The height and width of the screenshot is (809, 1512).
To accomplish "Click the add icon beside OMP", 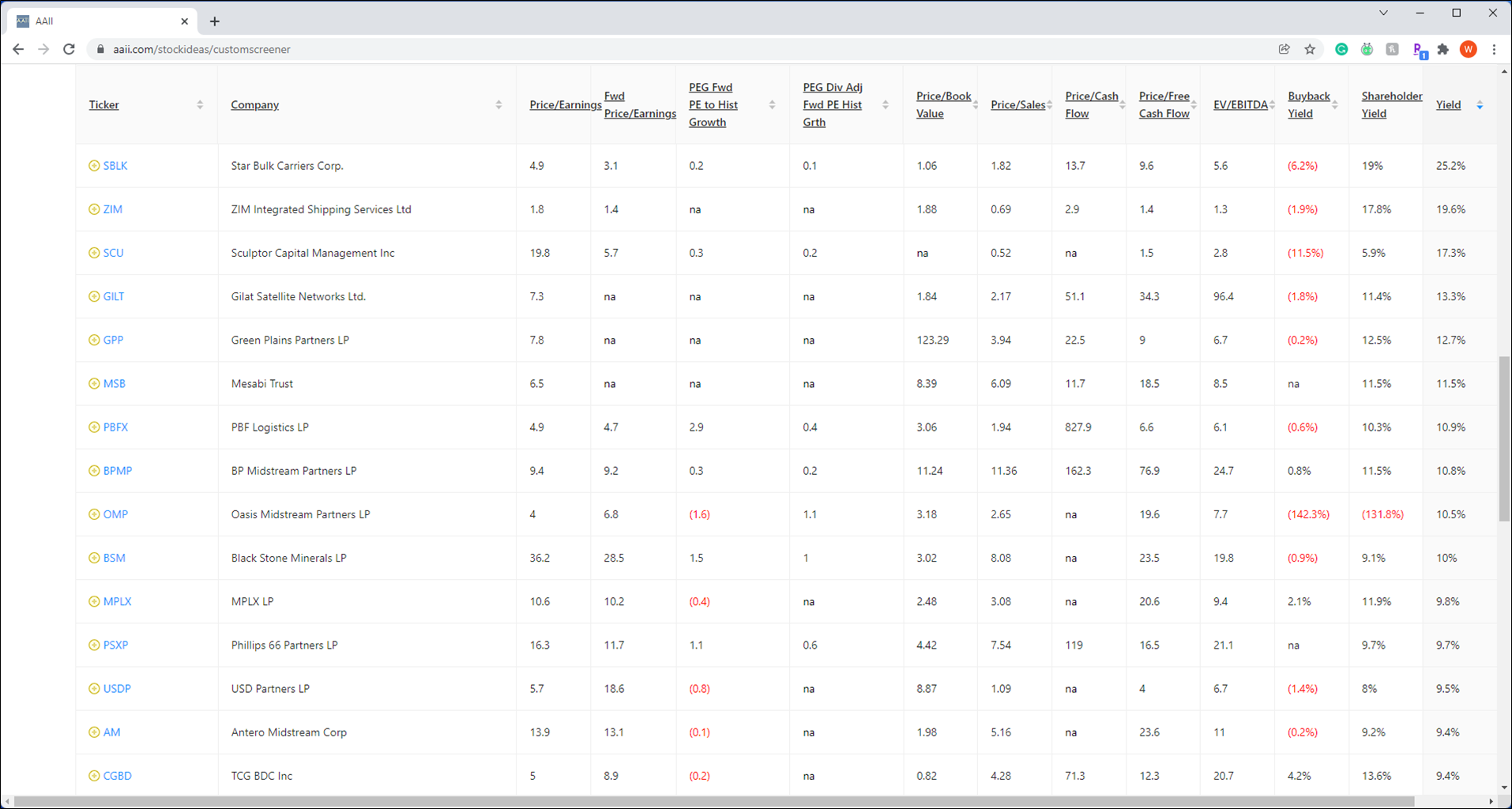I will (x=94, y=514).
